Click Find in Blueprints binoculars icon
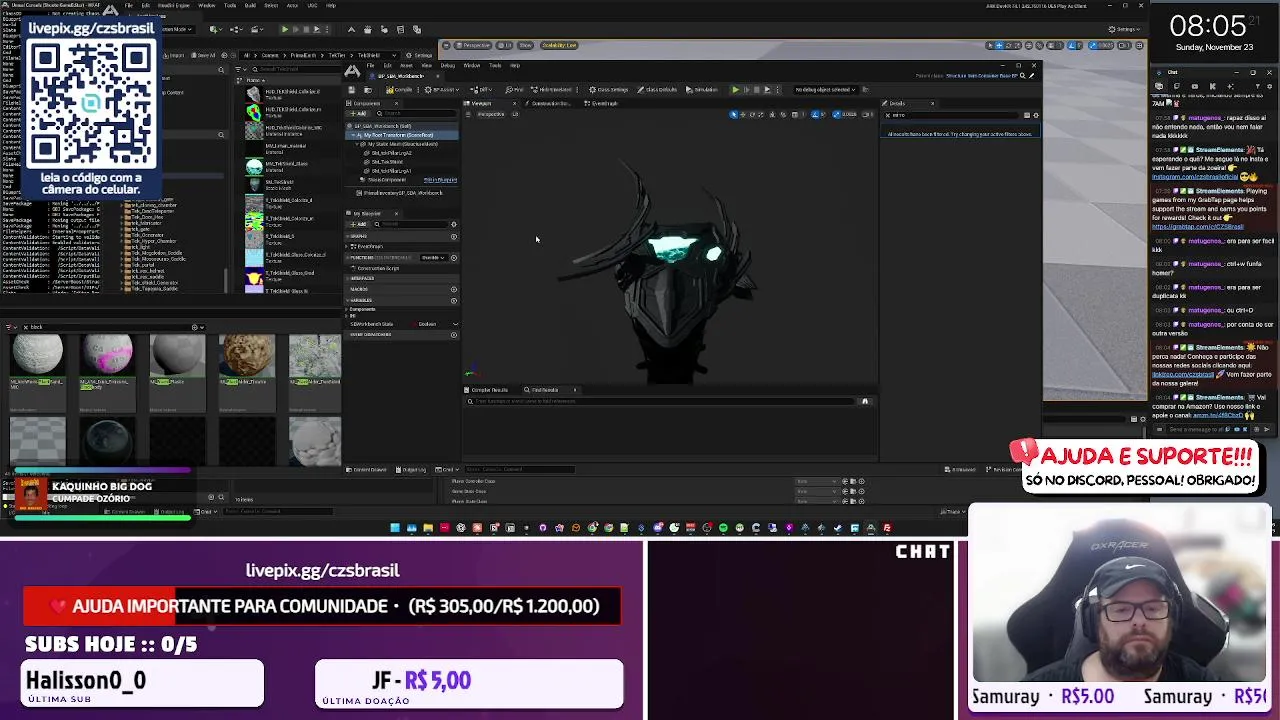Screen dimensions: 1280x720 (x=865, y=401)
